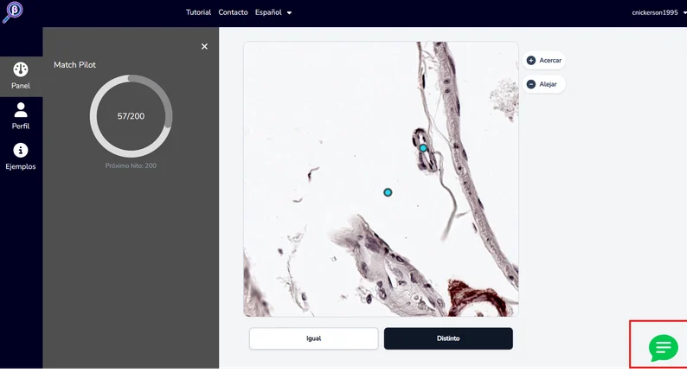Choose Distinto as the answer
This screenshot has height=370, width=687.
tap(448, 338)
